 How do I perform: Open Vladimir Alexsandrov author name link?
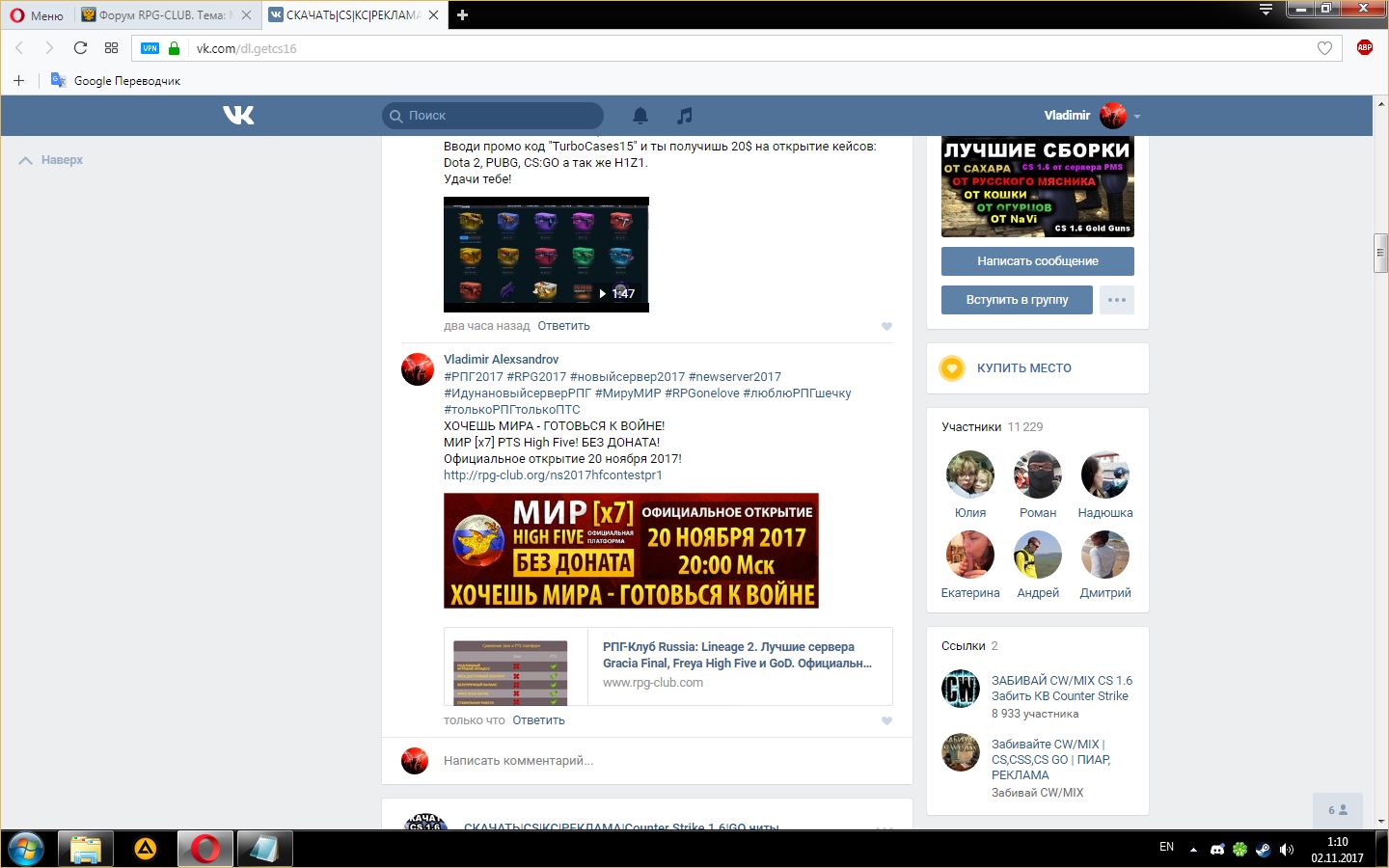click(x=501, y=360)
